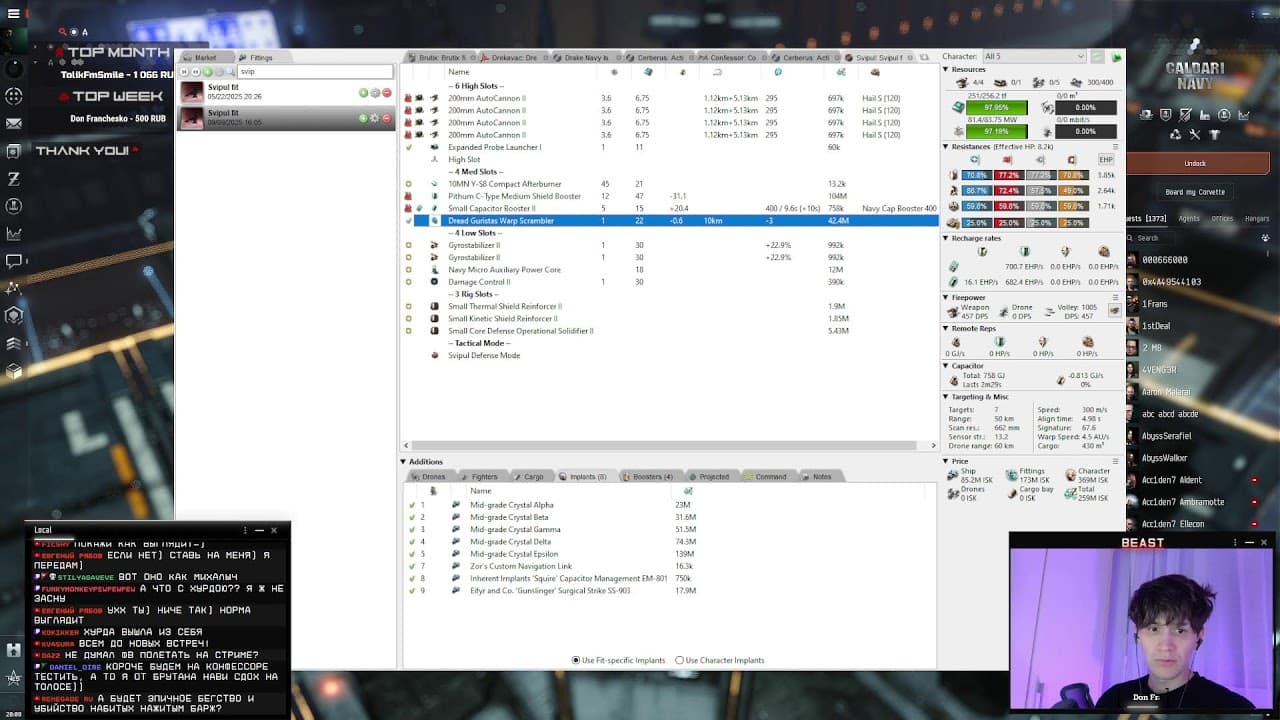
Task: Toggle Pithum C-Type Medium Shield Booster state
Action: coord(408,196)
